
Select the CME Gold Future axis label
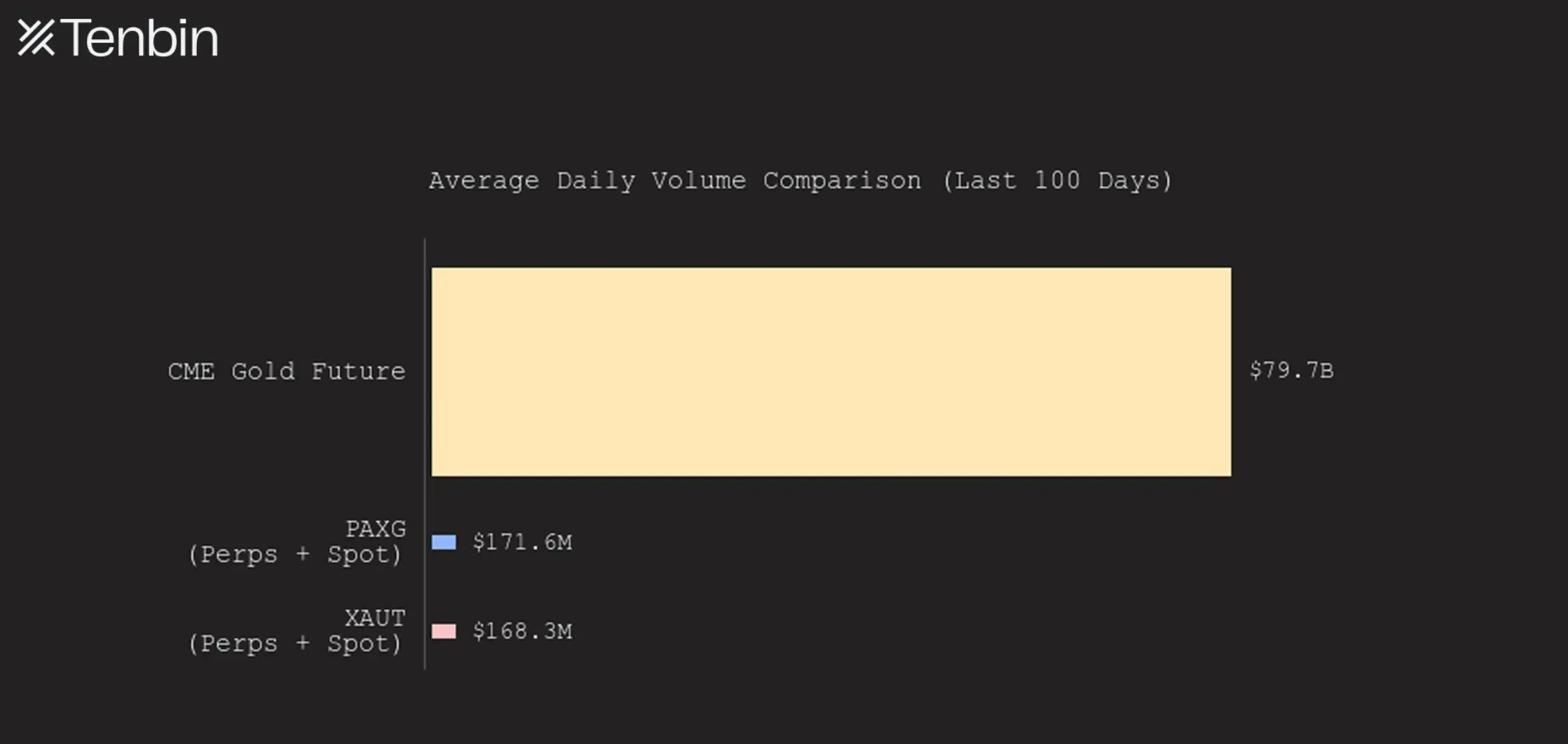click(x=286, y=371)
